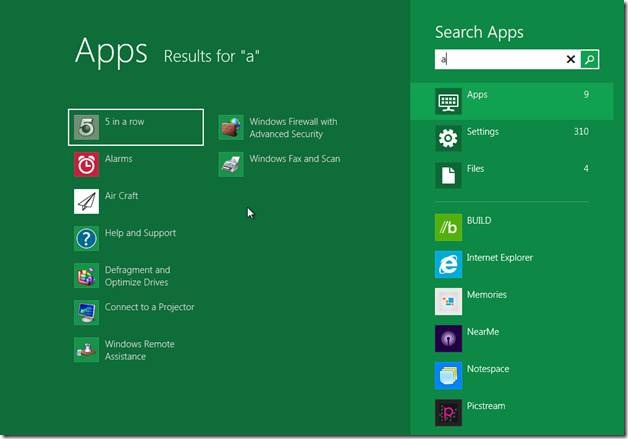Open the 5 in a row app icon
The width and height of the screenshot is (628, 439).
tap(87, 127)
